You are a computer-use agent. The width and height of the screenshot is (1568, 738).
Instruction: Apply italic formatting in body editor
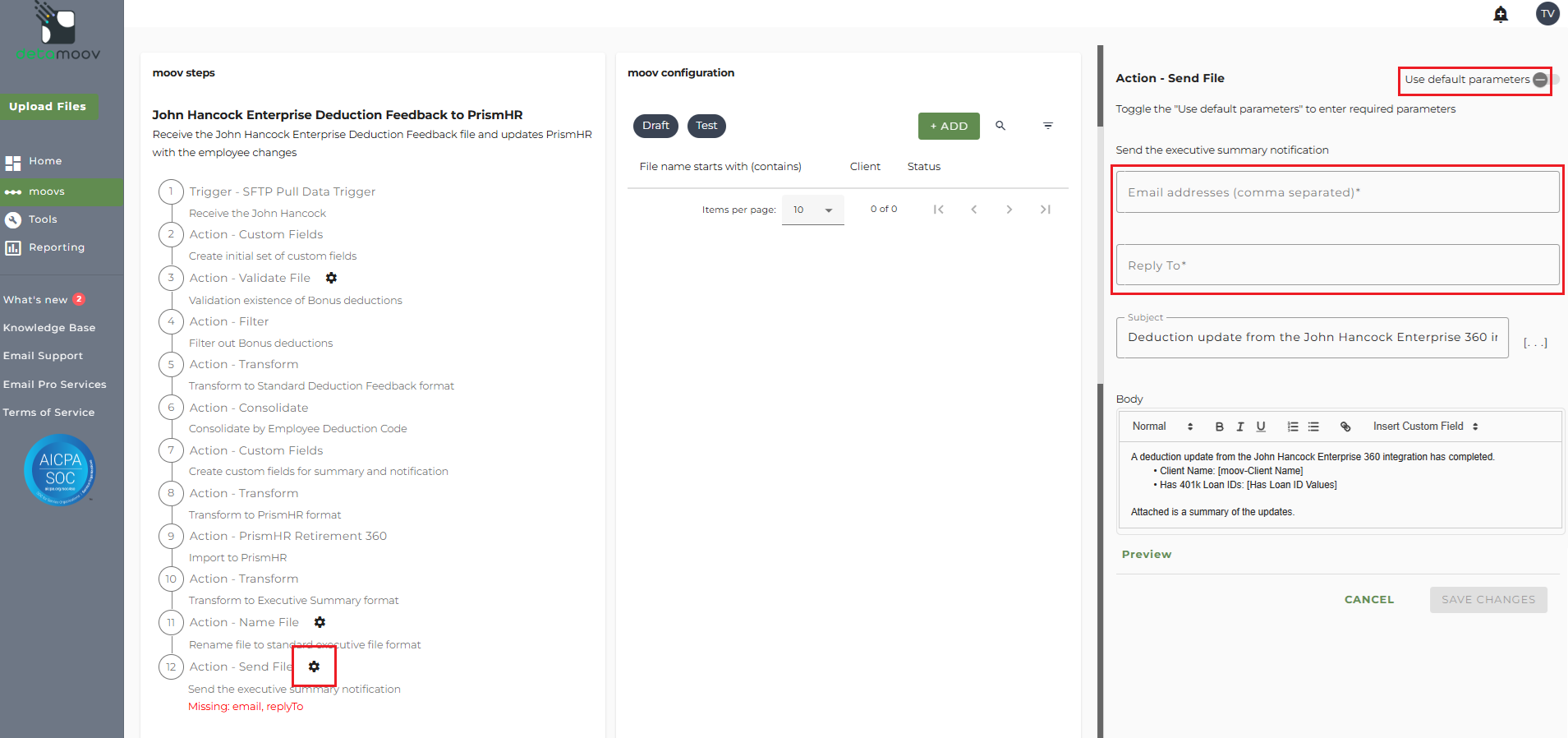click(1240, 427)
